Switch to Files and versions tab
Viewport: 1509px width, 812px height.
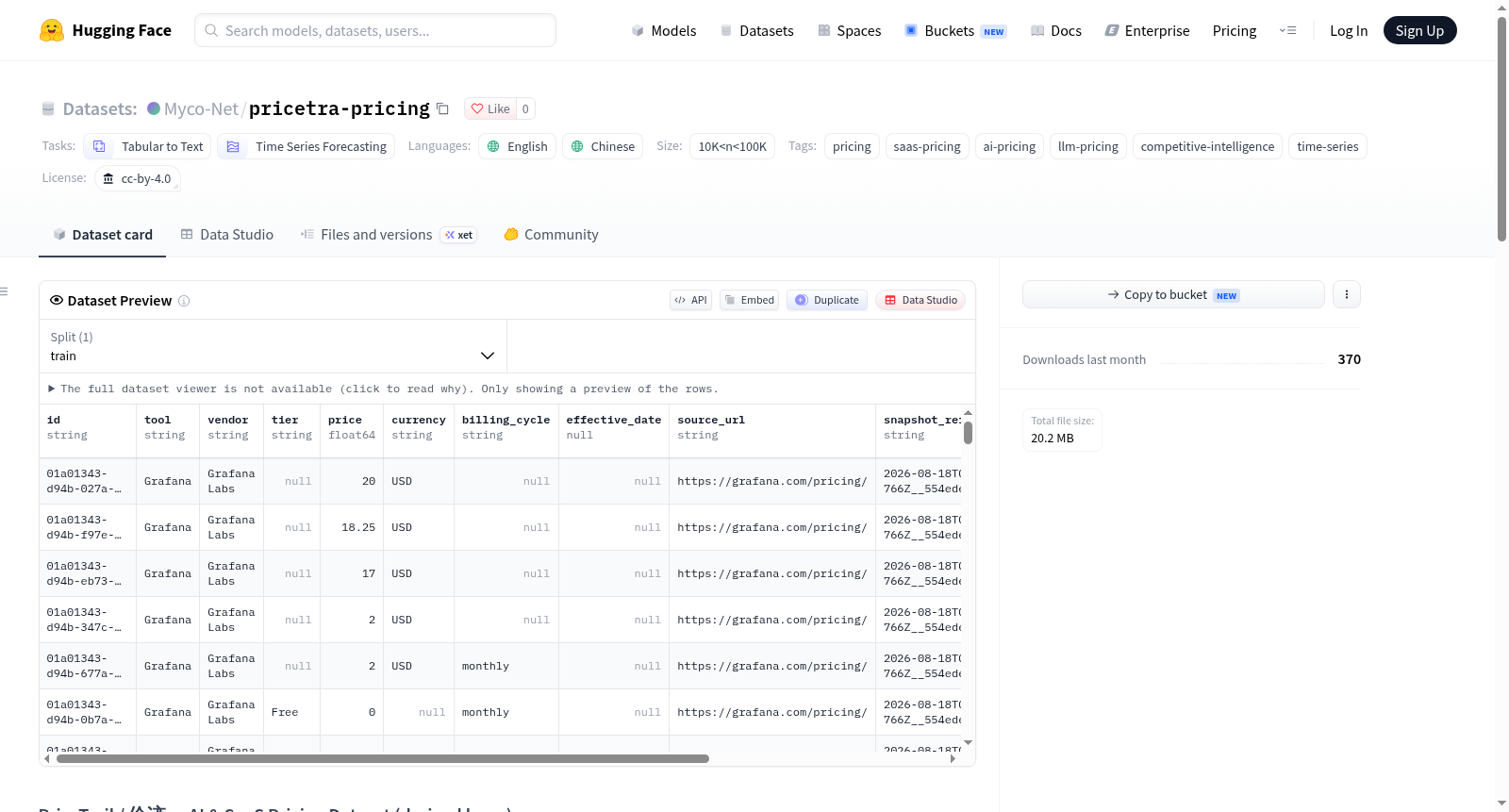click(x=389, y=235)
